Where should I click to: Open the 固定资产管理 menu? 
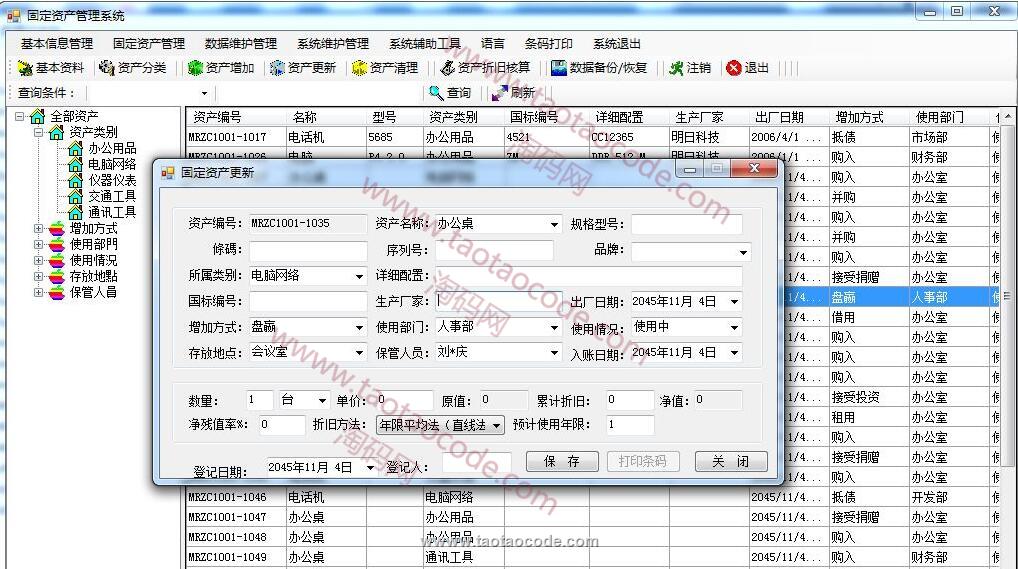(x=148, y=44)
